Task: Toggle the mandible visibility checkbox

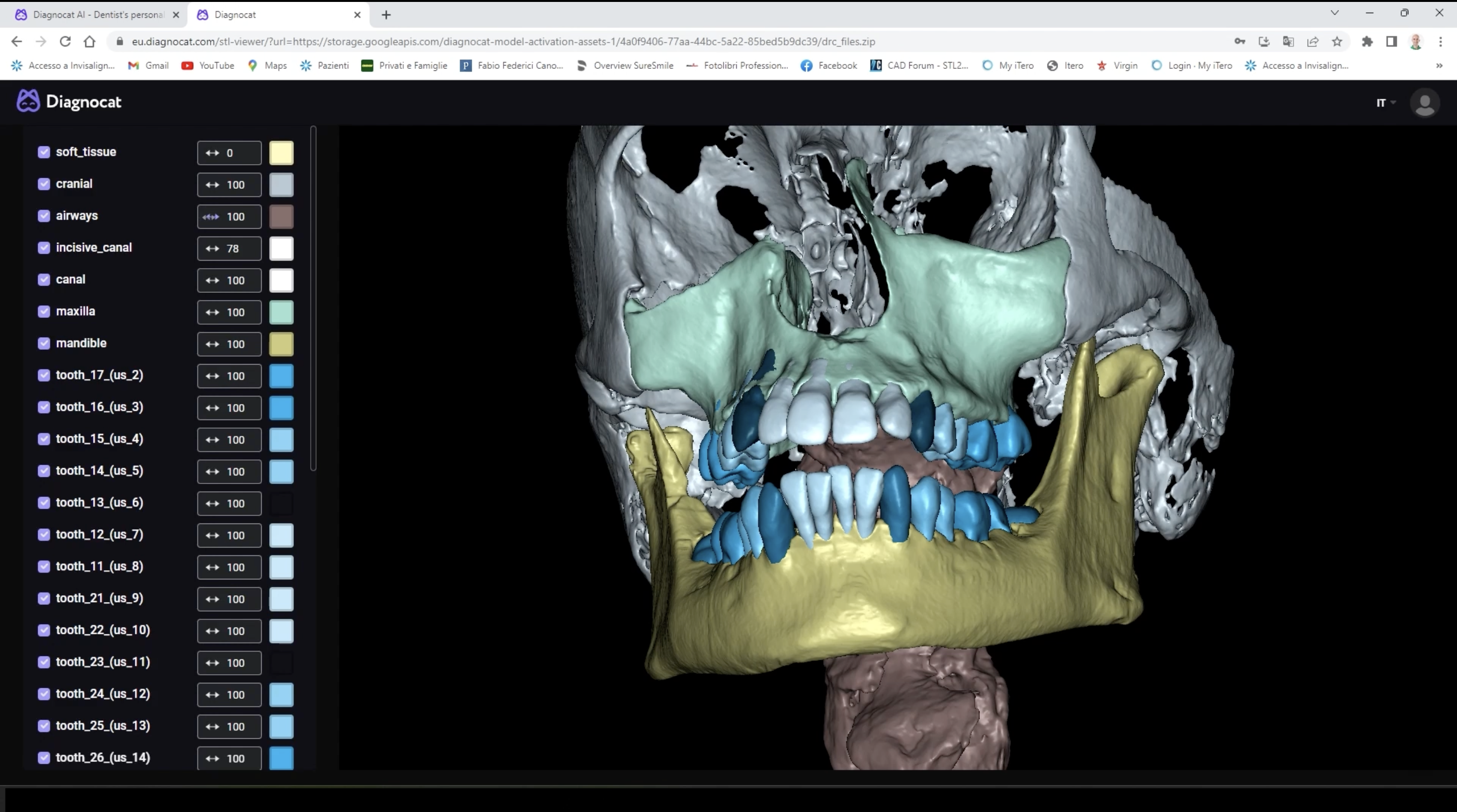Action: [43, 343]
